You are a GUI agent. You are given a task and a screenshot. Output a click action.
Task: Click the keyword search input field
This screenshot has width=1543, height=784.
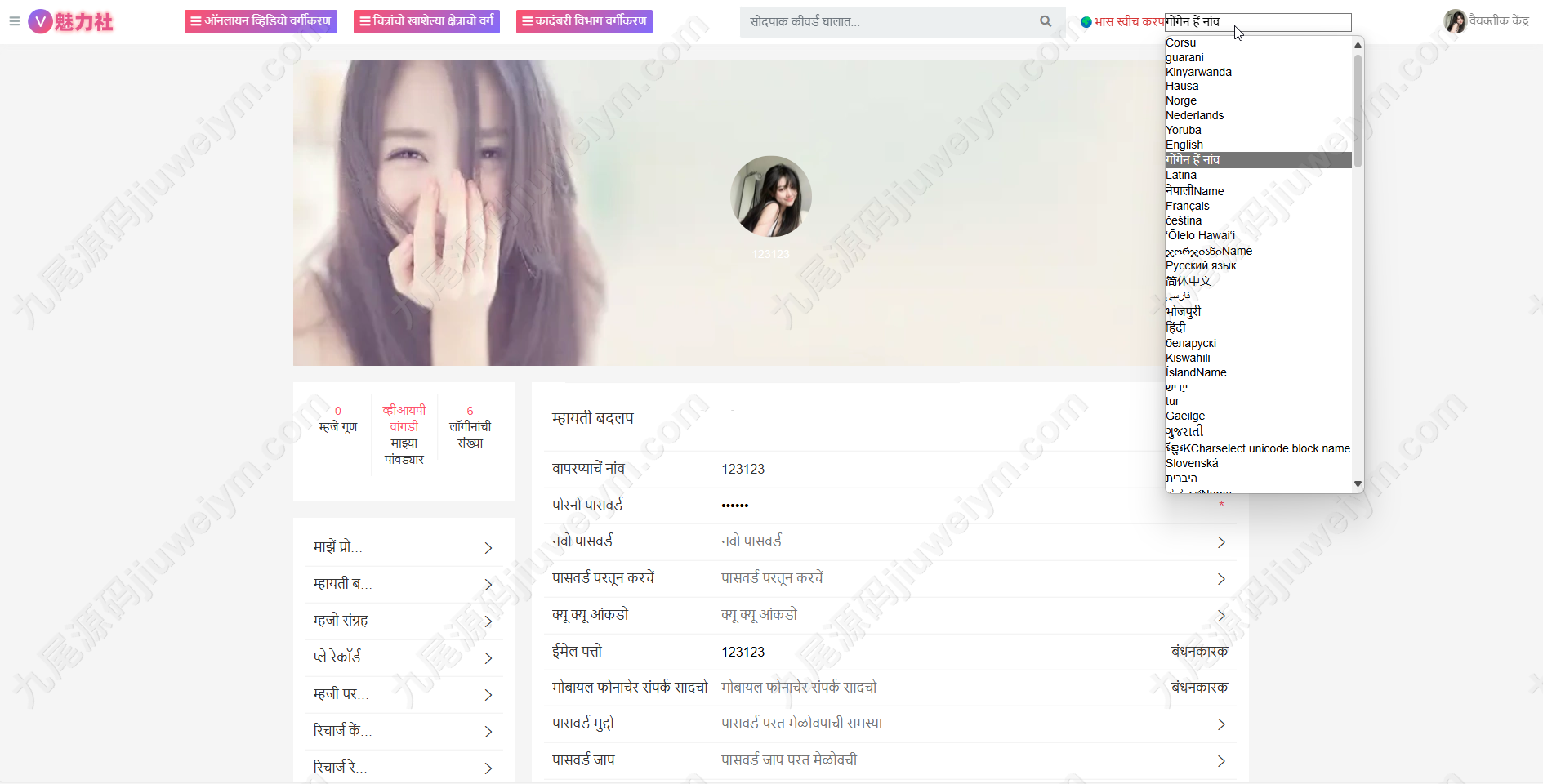click(890, 22)
